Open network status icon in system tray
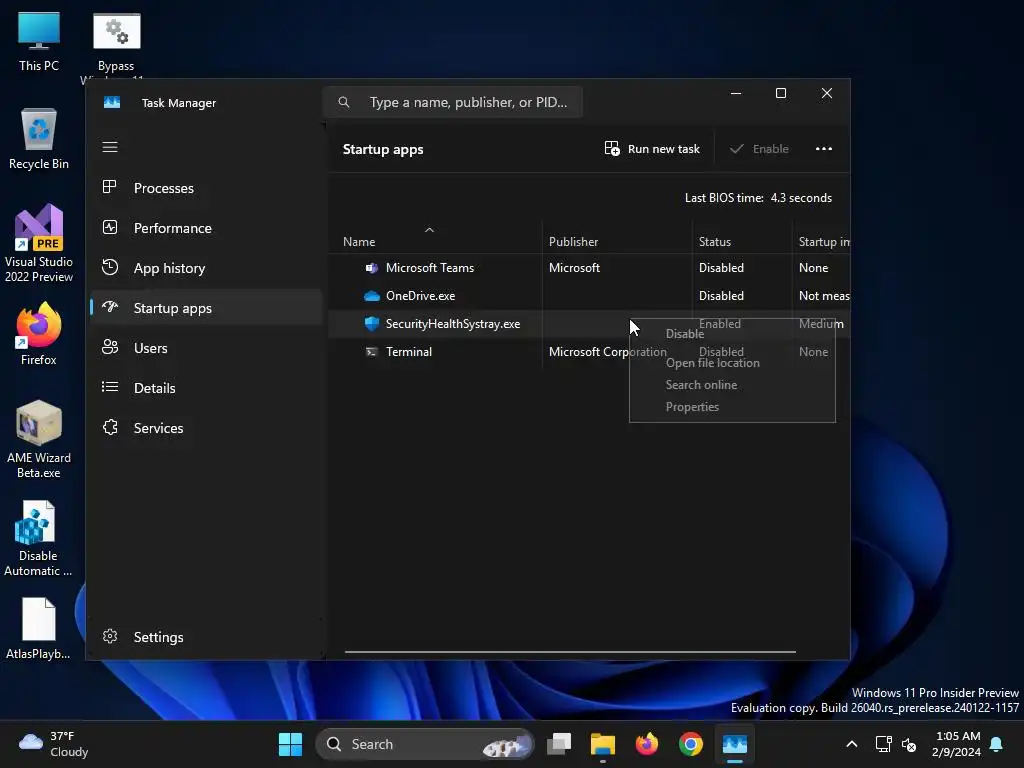Viewport: 1024px width, 768px height. tap(883, 744)
